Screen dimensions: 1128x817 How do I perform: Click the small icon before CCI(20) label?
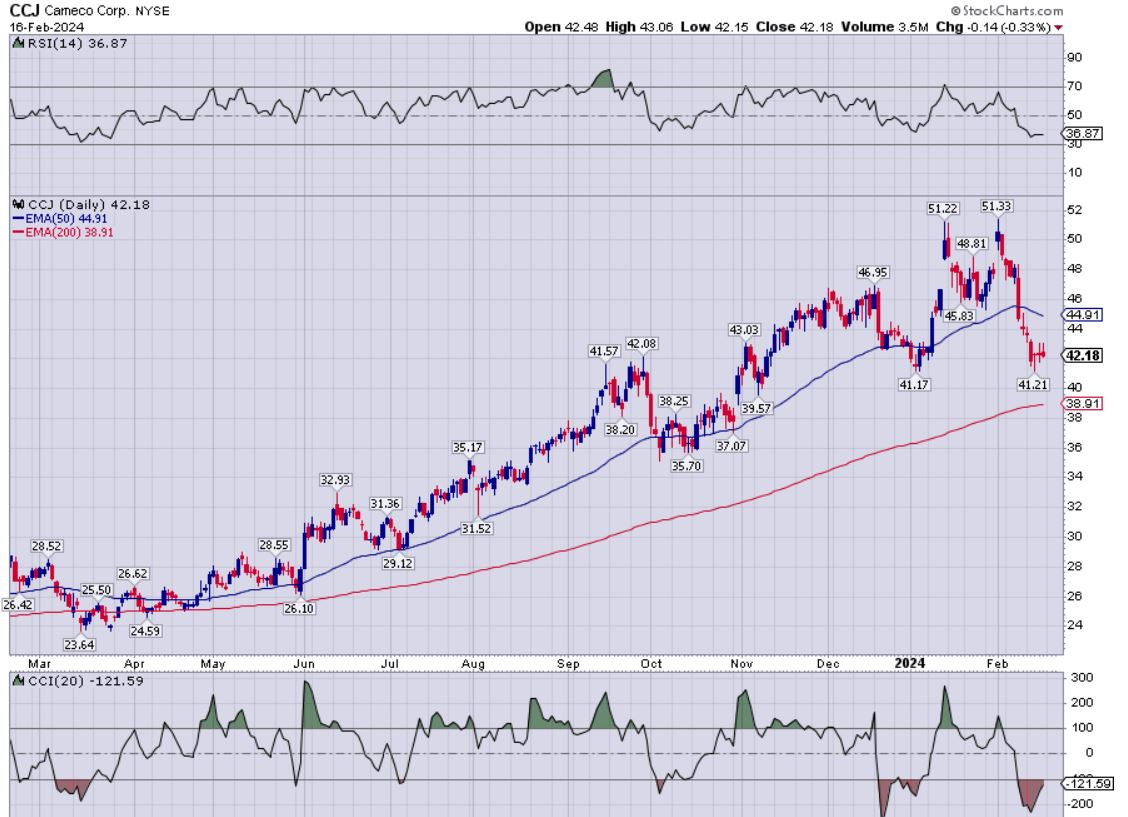point(19,680)
